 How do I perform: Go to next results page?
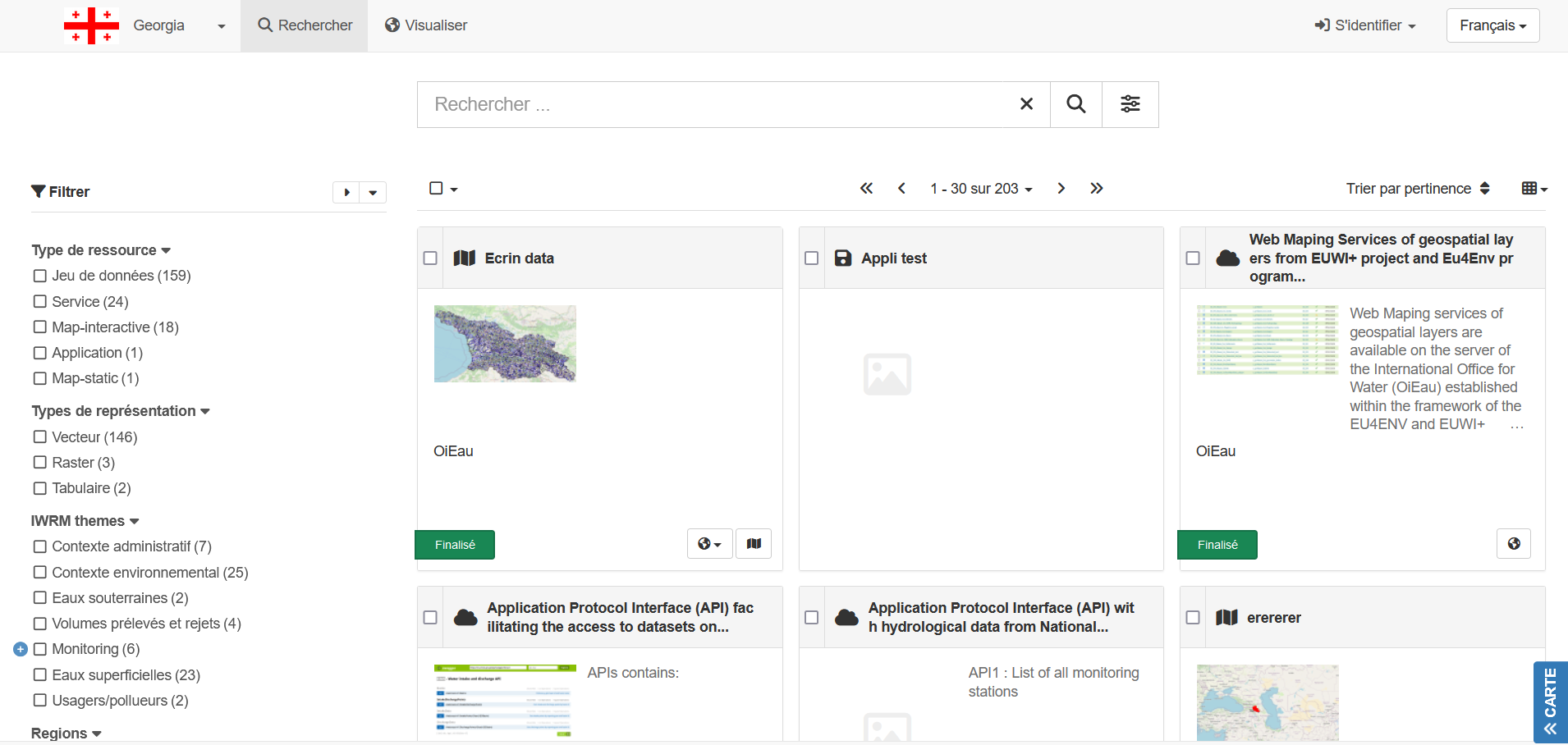(x=1061, y=189)
